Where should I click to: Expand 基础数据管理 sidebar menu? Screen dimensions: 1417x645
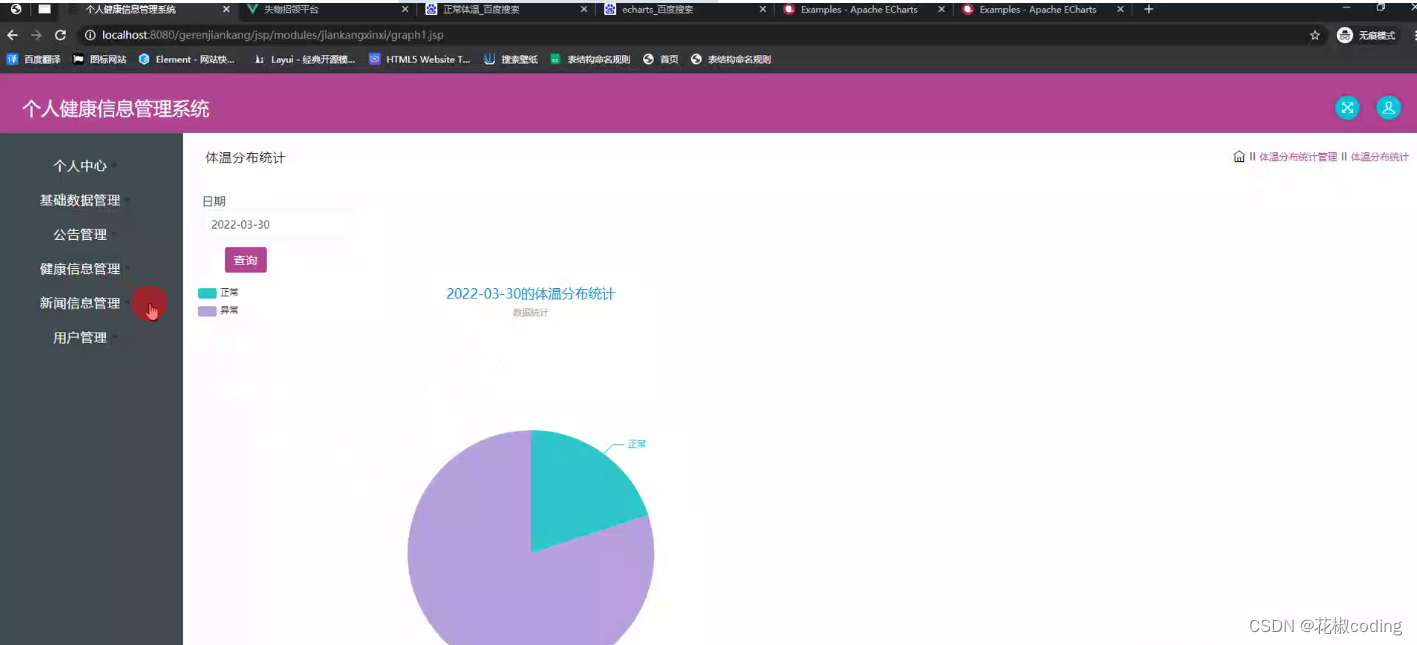pyautogui.click(x=80, y=200)
